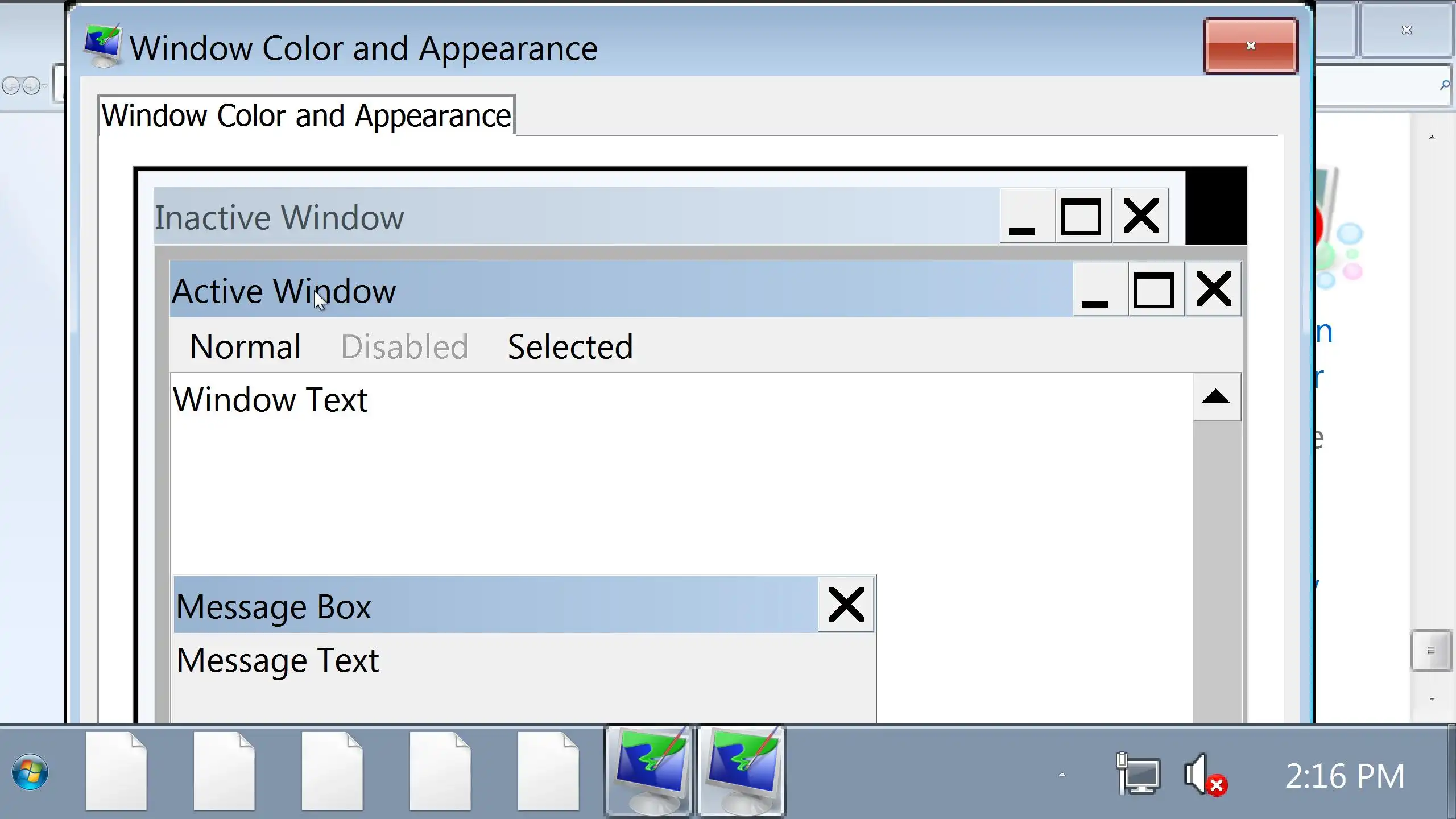Click the Active Window close X
The image size is (1456, 819).
point(1213,289)
